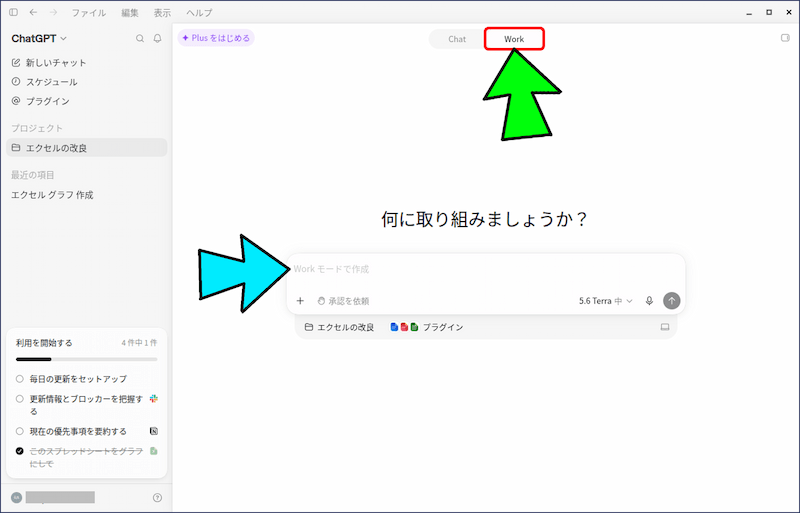Click the Work モードで作成 input field

(486, 269)
